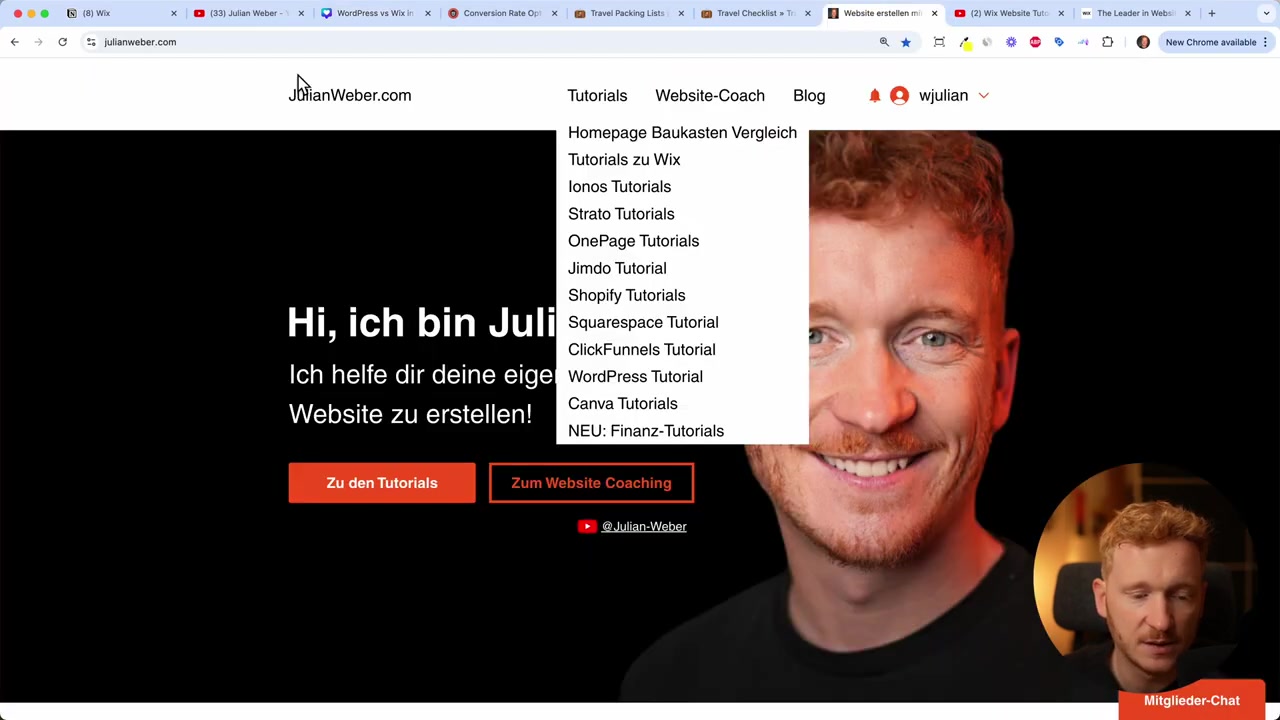The image size is (1280, 720).
Task: Click the blue tag extension icon
Action: (1059, 42)
